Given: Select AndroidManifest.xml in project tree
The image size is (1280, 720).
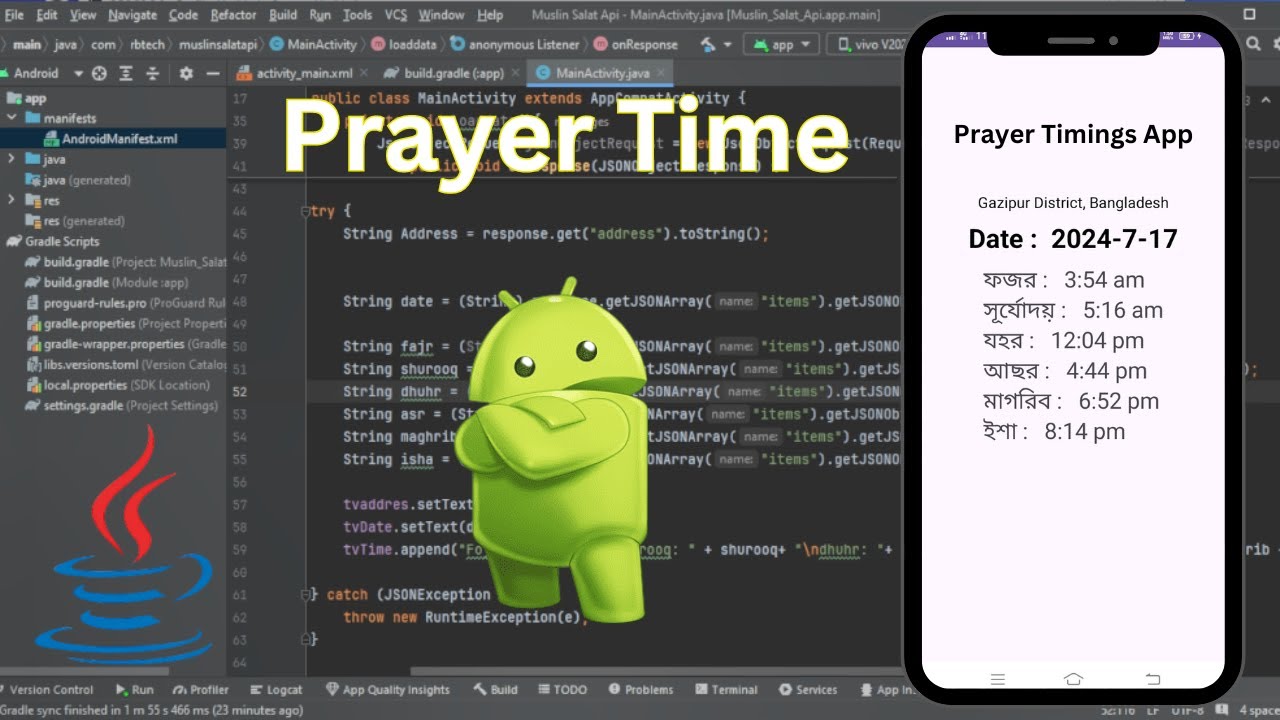Looking at the screenshot, I should 111,139.
